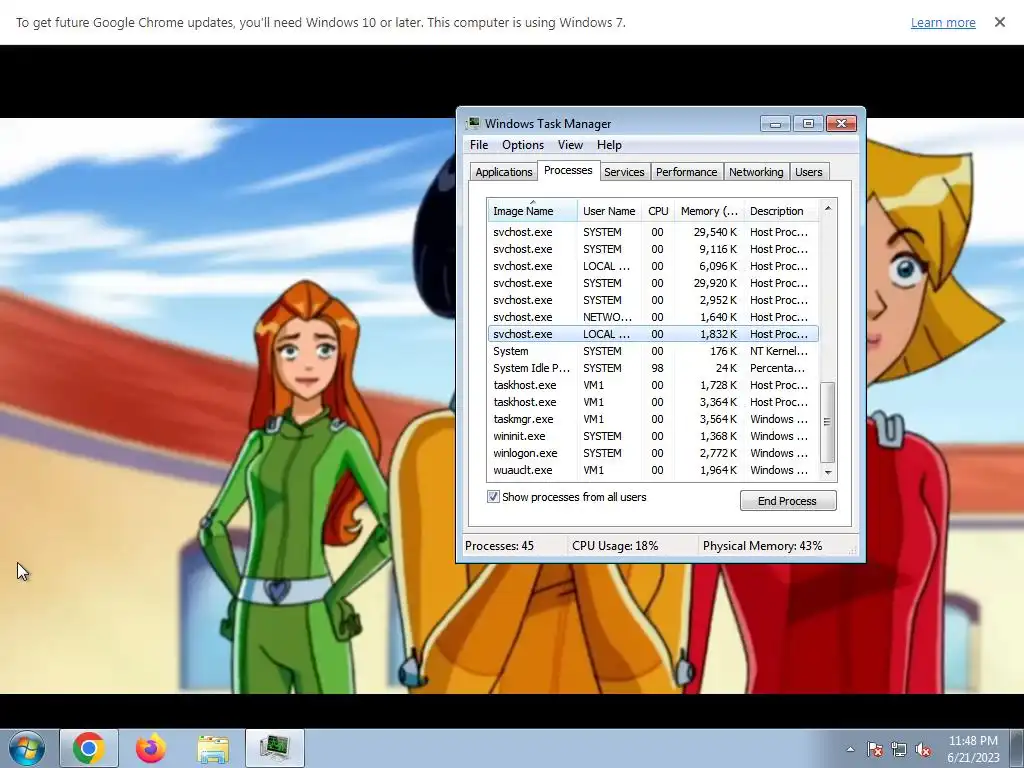The width and height of the screenshot is (1024, 768).
Task: Open Action Center flag icon
Action: coord(874,749)
